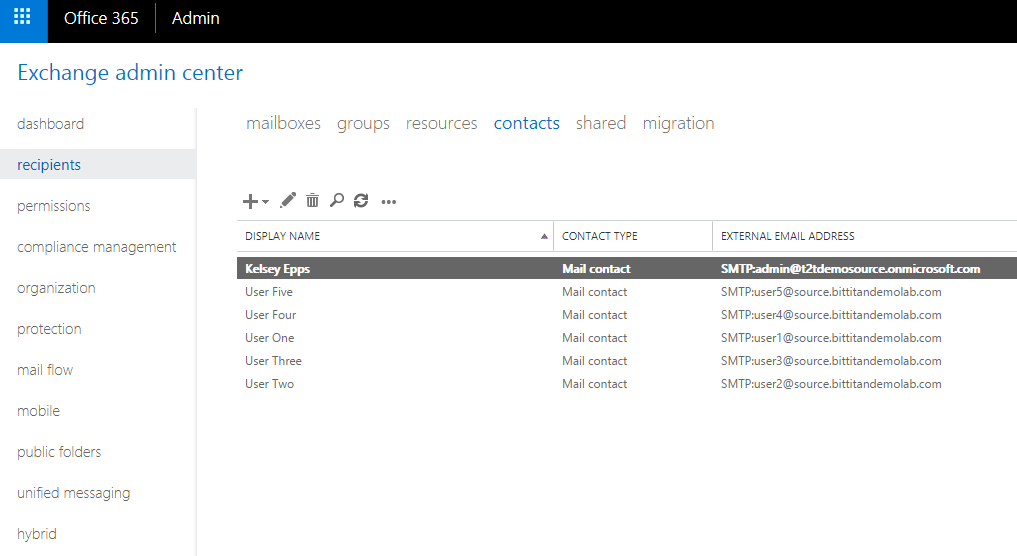
Task: Open protection in the sidebar
Action: tap(49, 329)
